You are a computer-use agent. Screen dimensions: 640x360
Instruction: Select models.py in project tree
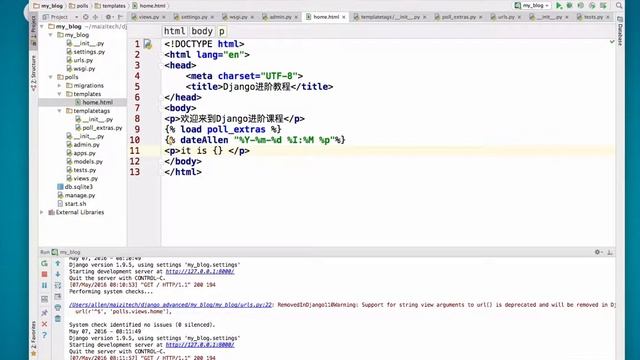tap(84, 162)
